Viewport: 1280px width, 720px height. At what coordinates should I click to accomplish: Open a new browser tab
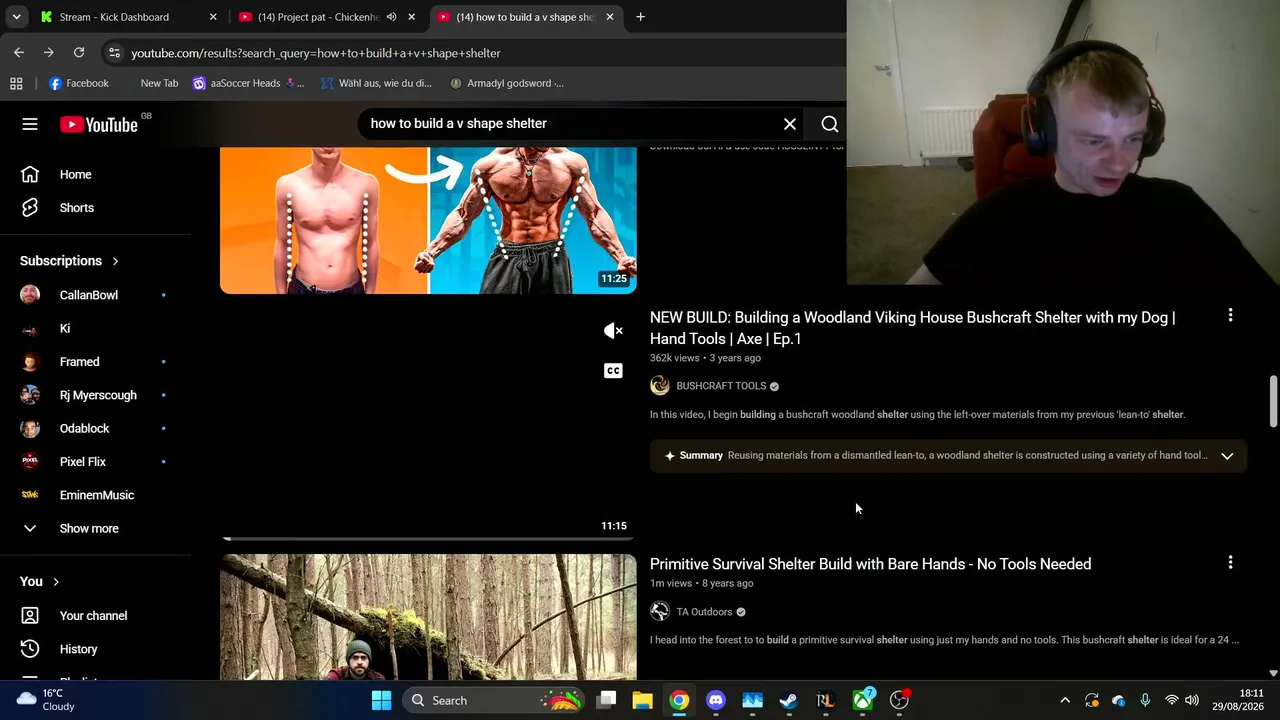(640, 17)
